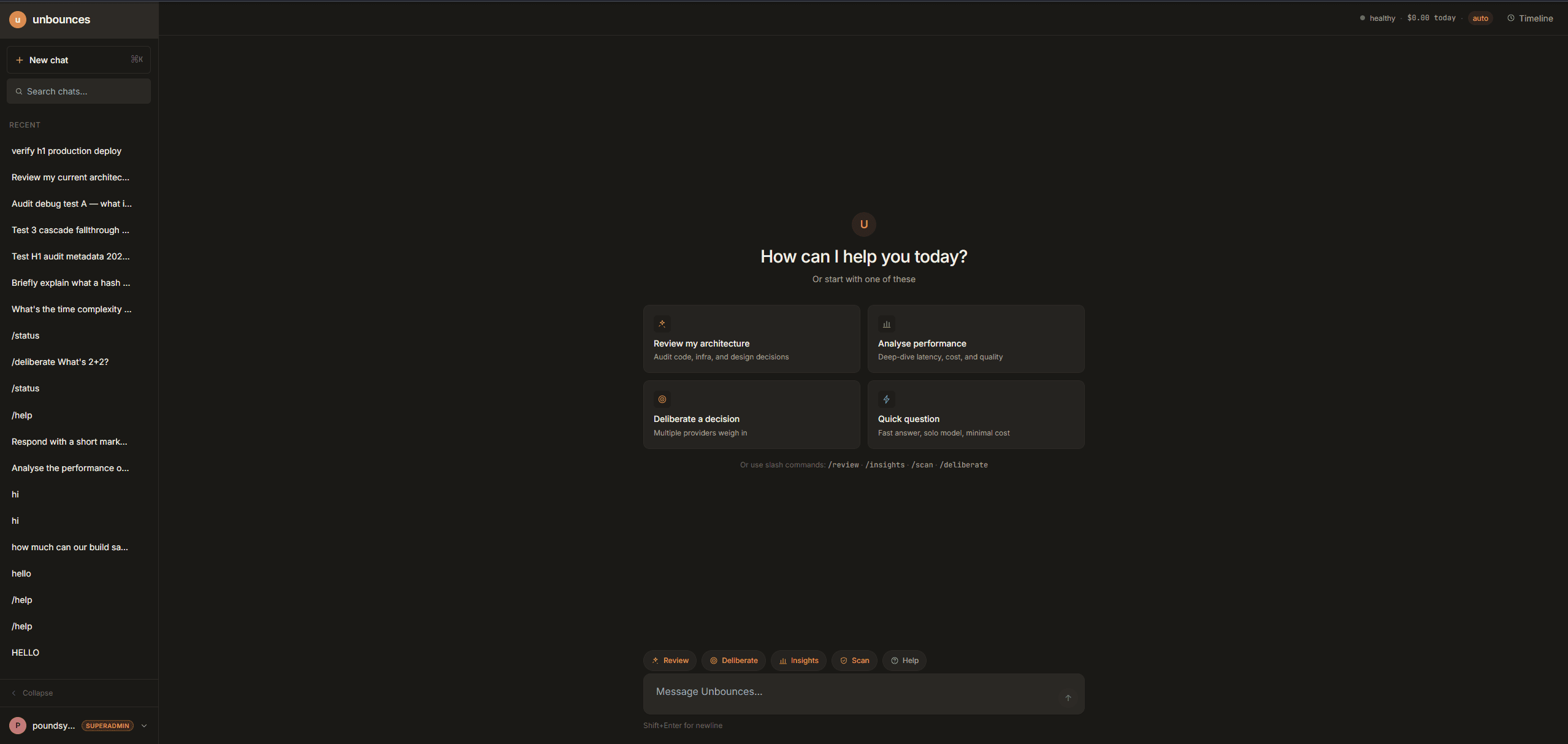Click the /deliberate slash command link
Image resolution: width=1568 pixels, height=744 pixels.
(963, 465)
